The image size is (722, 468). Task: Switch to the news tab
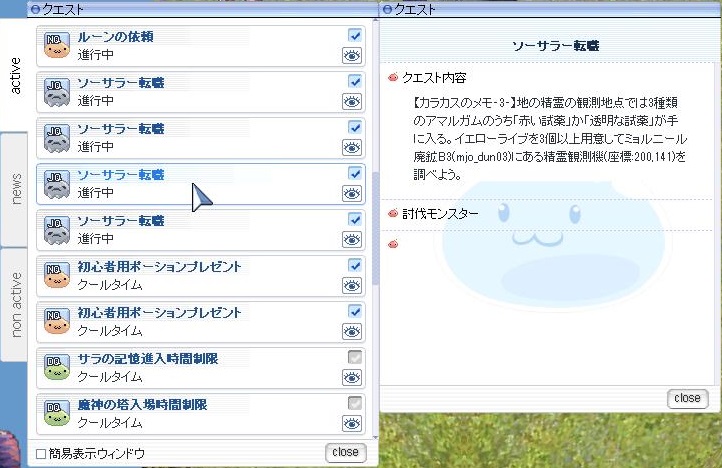coord(14,189)
